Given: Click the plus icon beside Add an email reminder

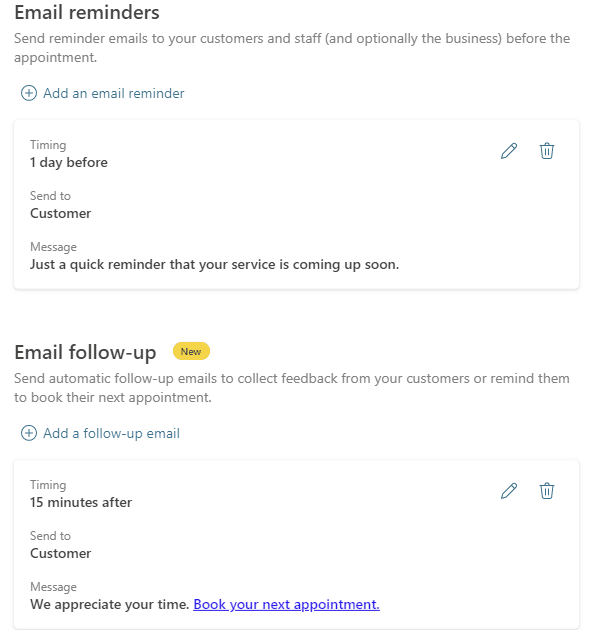Looking at the screenshot, I should (29, 93).
